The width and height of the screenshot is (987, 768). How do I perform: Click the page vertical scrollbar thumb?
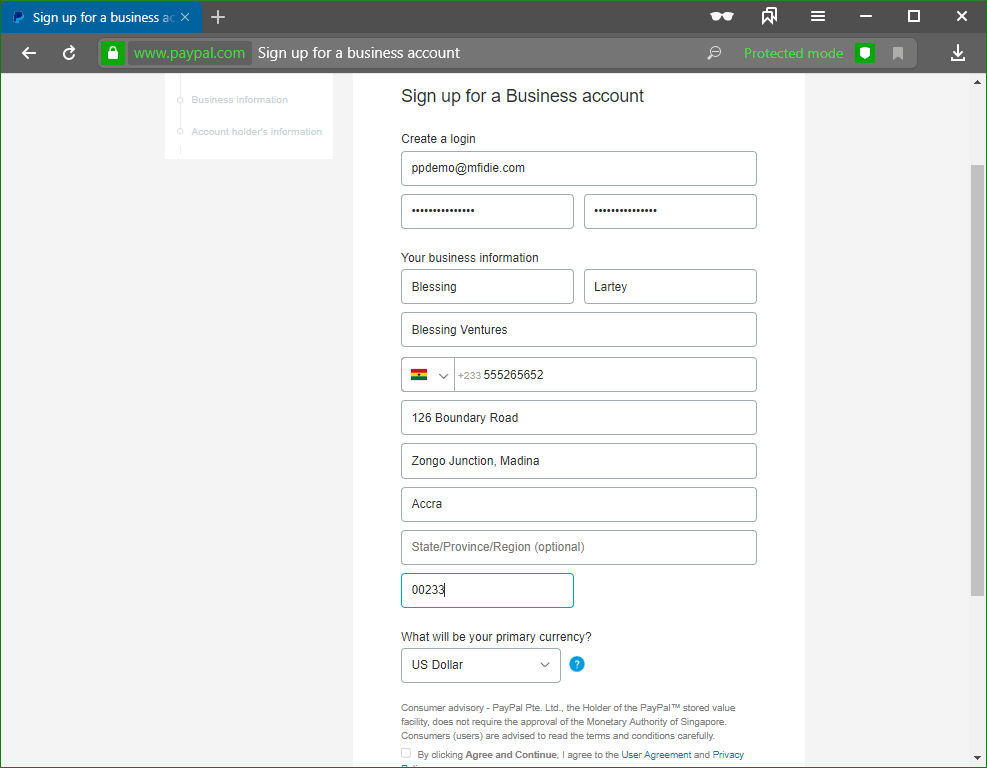pyautogui.click(x=977, y=380)
